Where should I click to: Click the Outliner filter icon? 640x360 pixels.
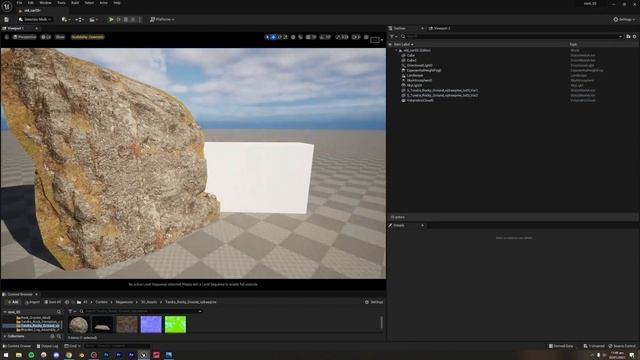click(393, 36)
